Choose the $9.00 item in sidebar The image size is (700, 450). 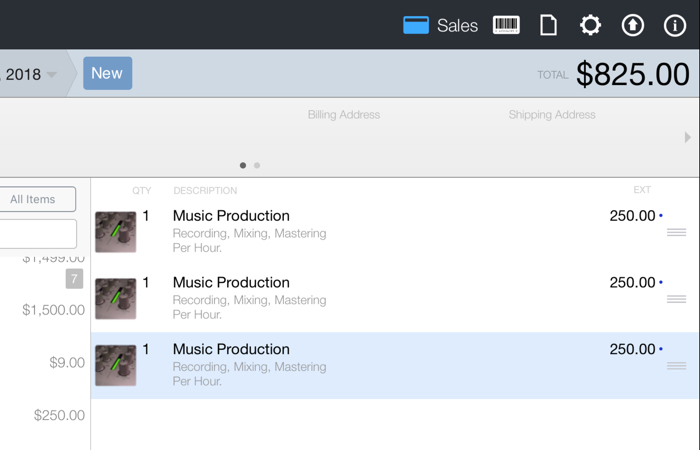[x=66, y=362]
